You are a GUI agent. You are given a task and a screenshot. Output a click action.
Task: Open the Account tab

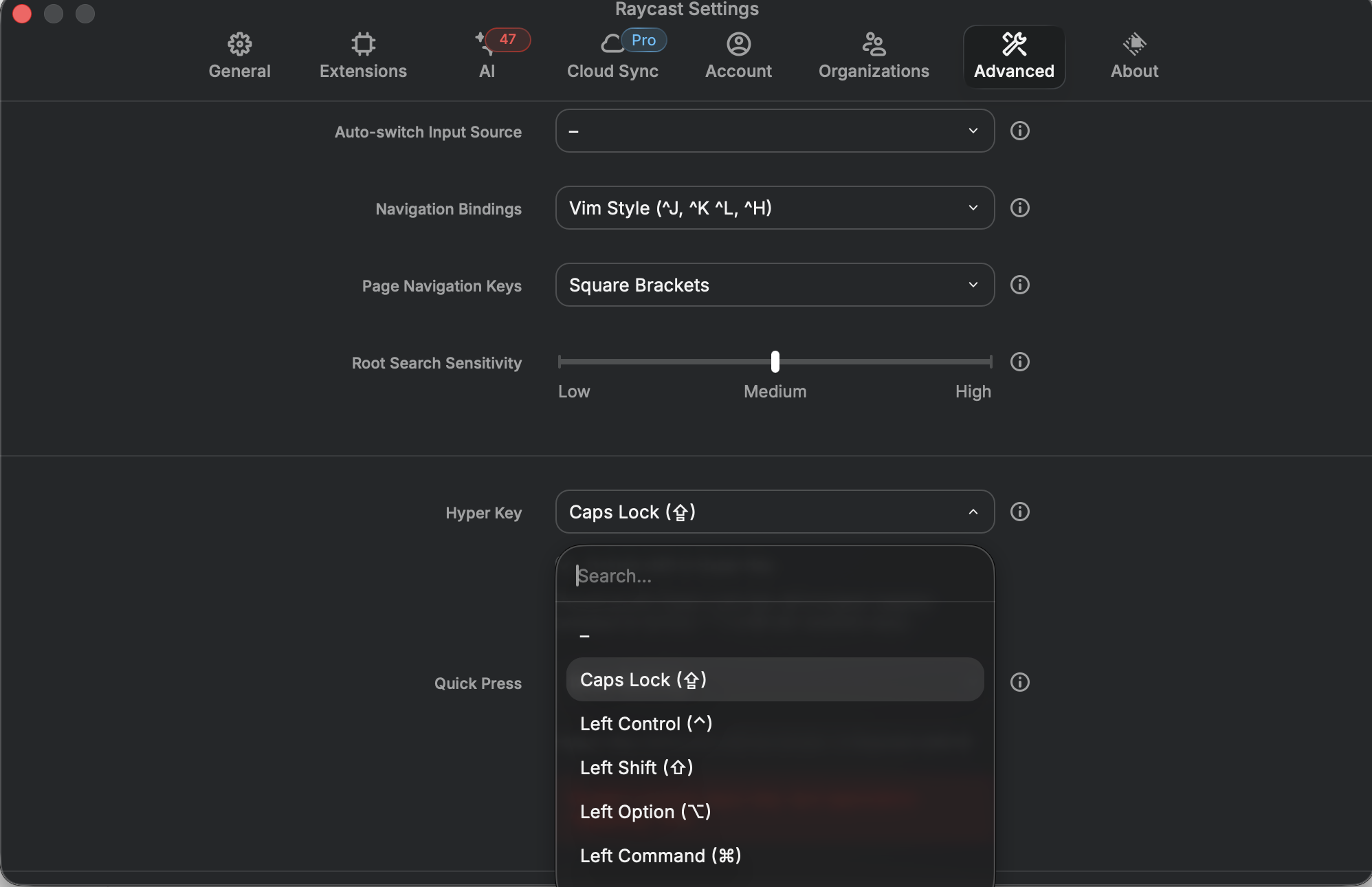tap(738, 57)
